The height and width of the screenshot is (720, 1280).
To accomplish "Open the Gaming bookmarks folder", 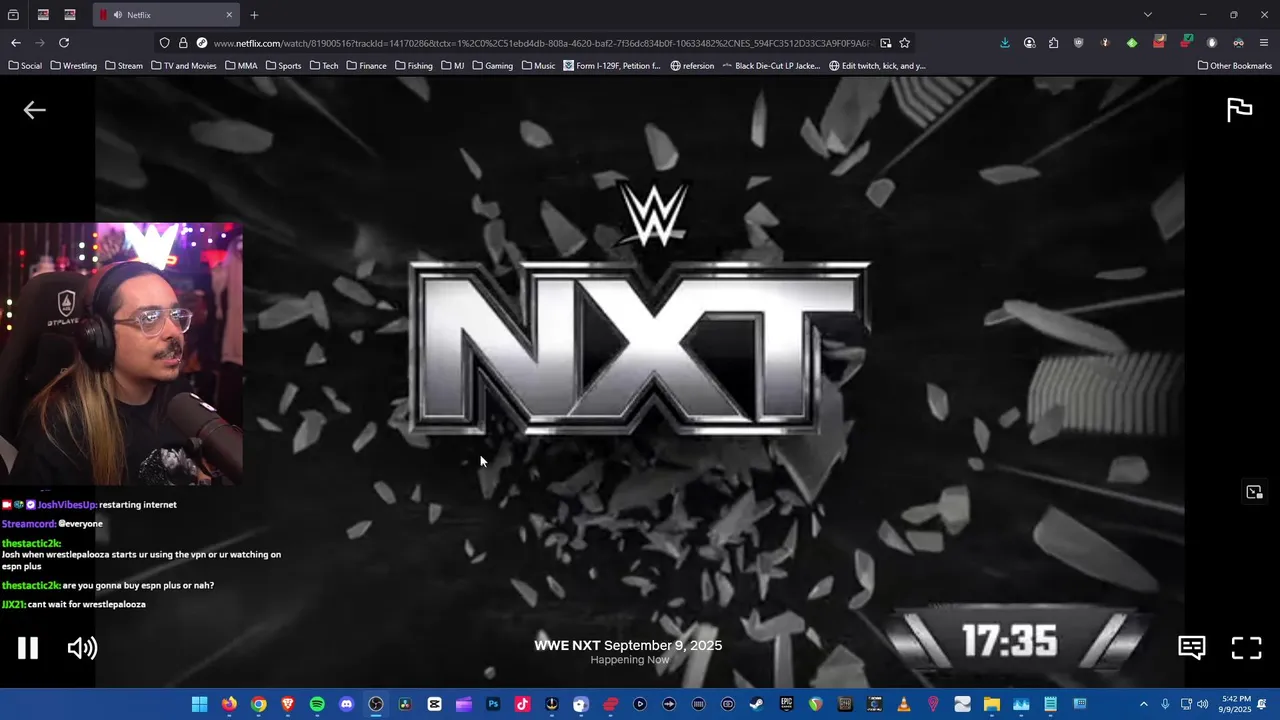I will (492, 66).
